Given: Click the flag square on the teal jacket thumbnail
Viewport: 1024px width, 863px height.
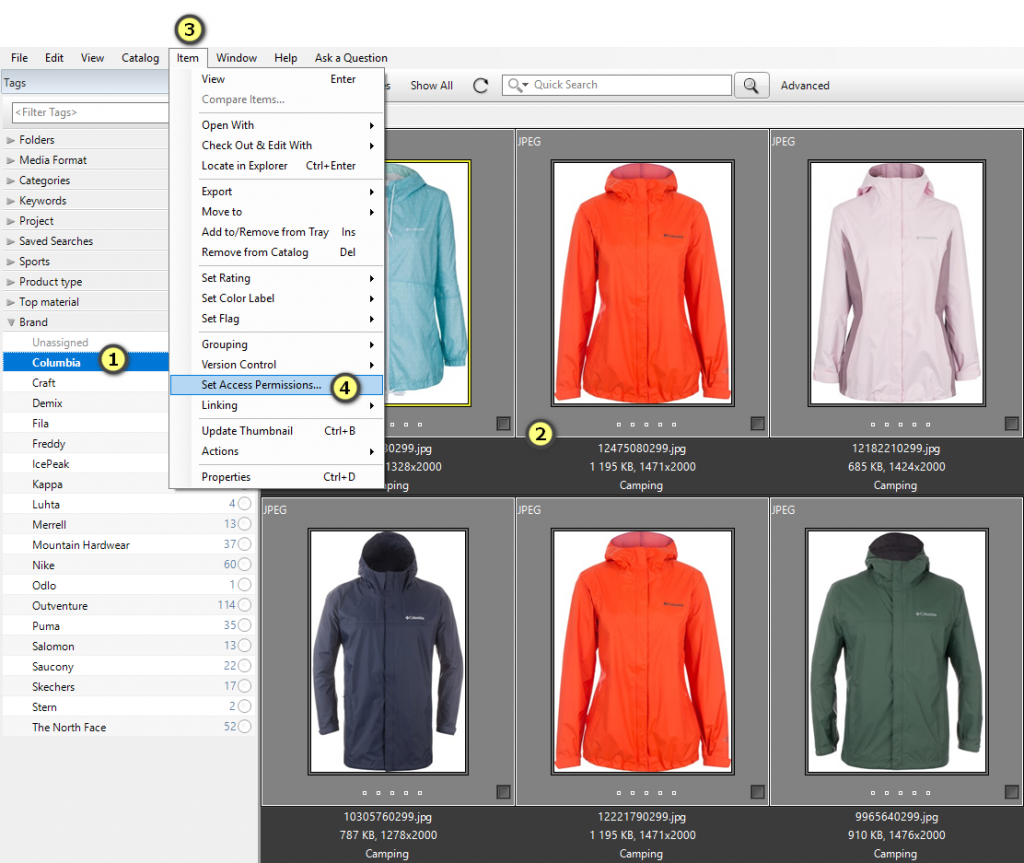Looking at the screenshot, I should pyautogui.click(x=503, y=424).
